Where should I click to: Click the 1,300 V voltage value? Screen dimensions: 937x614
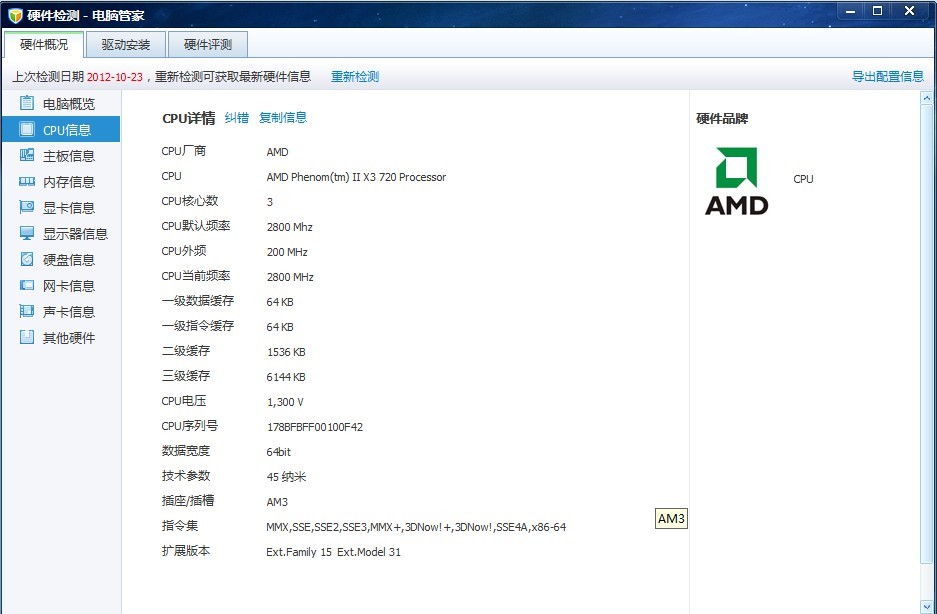coord(285,402)
